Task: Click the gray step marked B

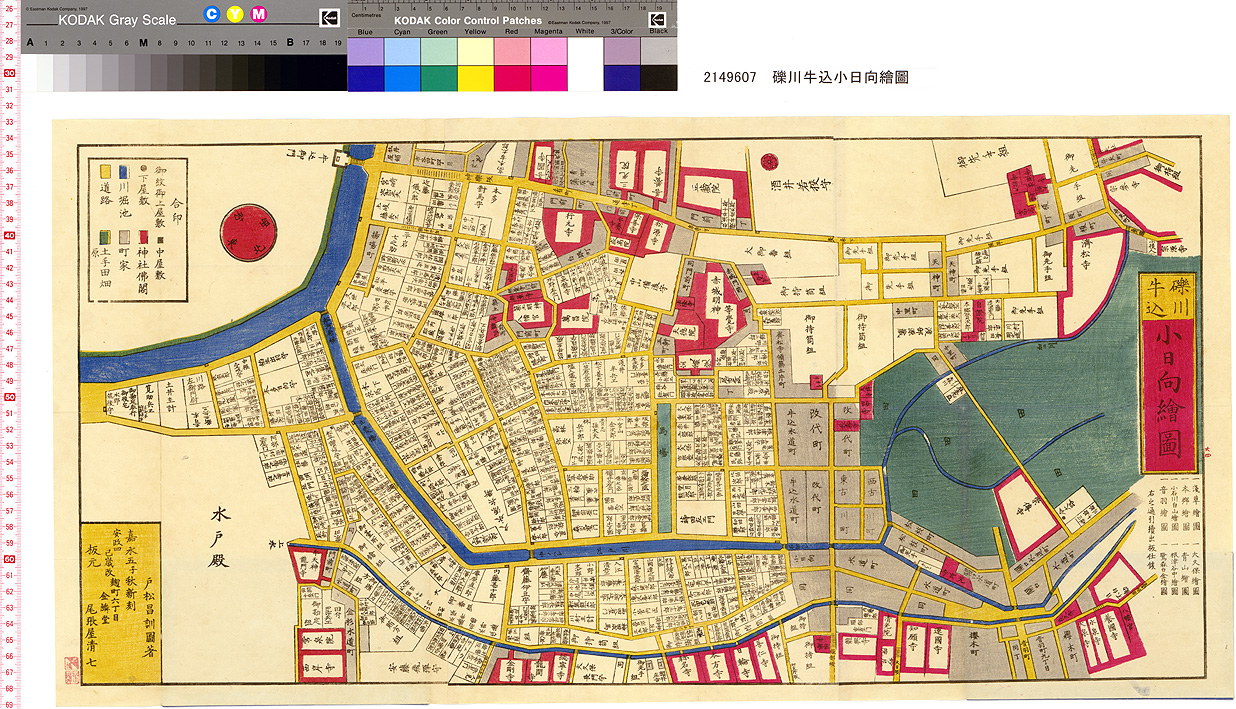Action: tap(290, 72)
